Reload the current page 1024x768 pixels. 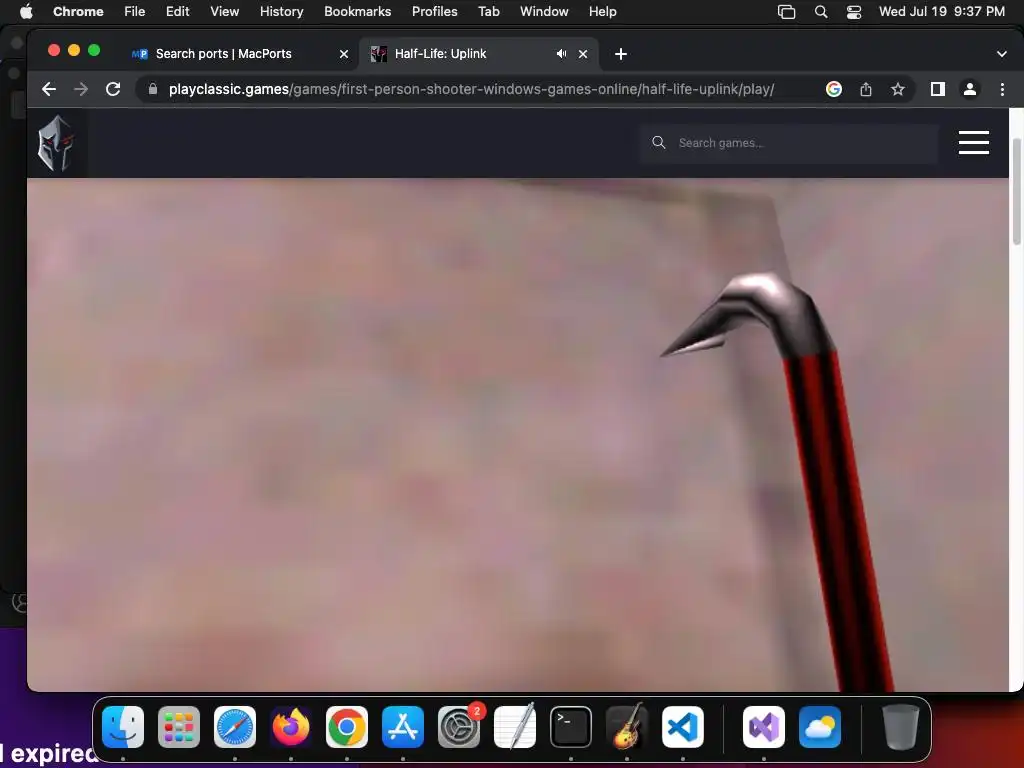coord(113,89)
